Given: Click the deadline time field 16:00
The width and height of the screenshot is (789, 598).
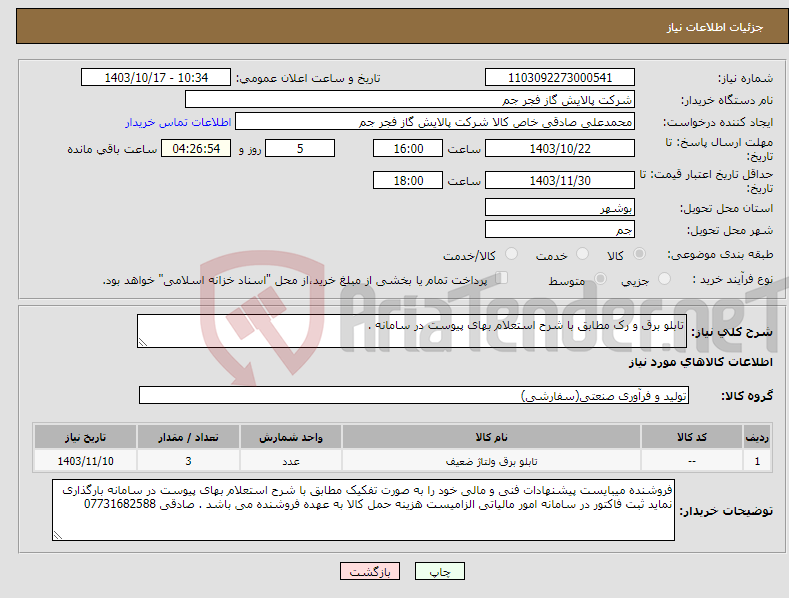Looking at the screenshot, I should 408,148.
